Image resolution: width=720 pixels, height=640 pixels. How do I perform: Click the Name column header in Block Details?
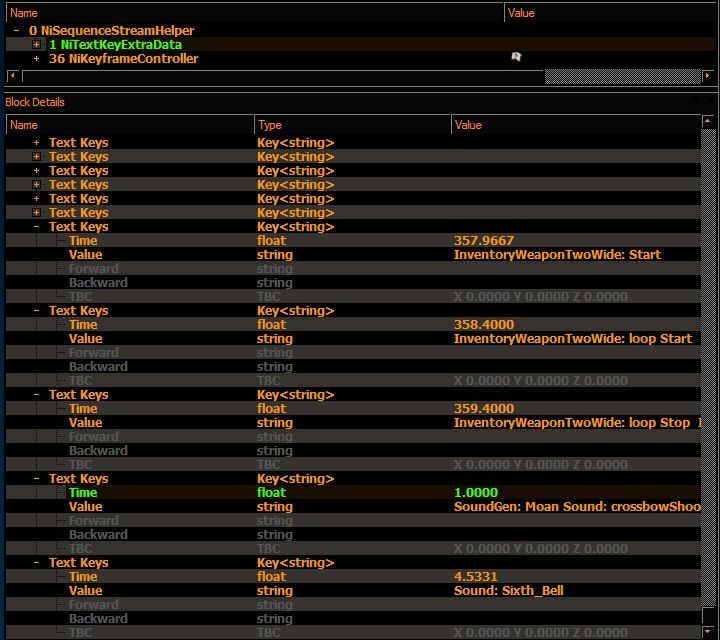[x=129, y=125]
